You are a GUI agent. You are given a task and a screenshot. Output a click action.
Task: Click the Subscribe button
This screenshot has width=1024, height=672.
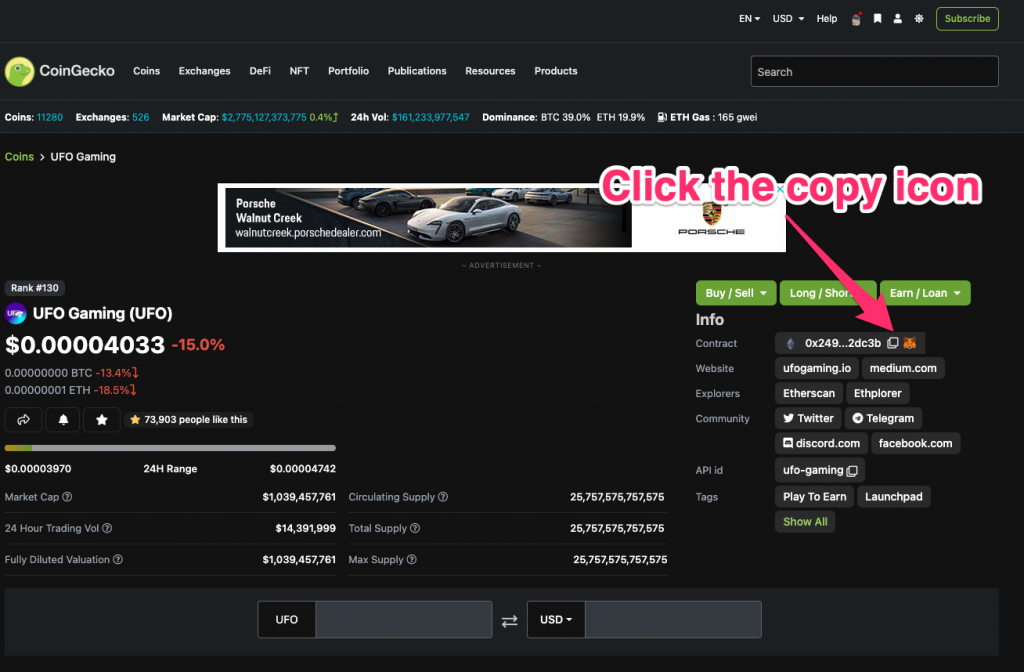[967, 18]
